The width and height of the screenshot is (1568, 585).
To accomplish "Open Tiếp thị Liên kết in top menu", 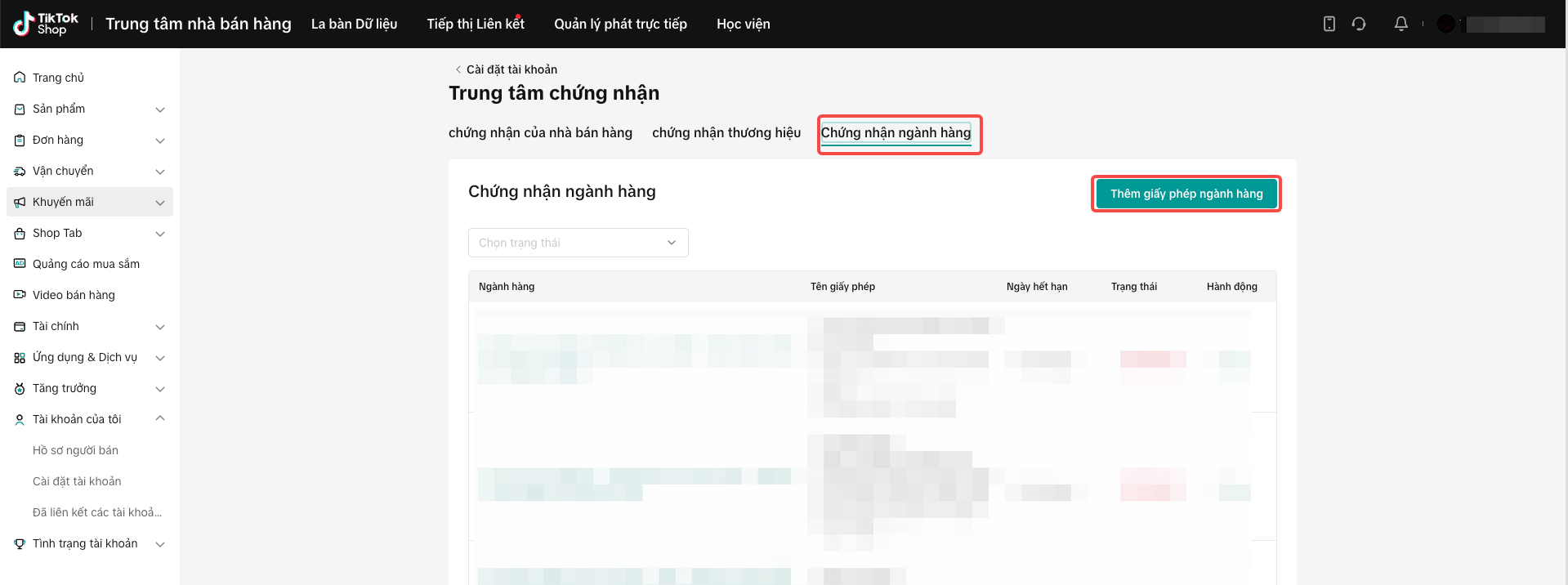I will (x=475, y=24).
